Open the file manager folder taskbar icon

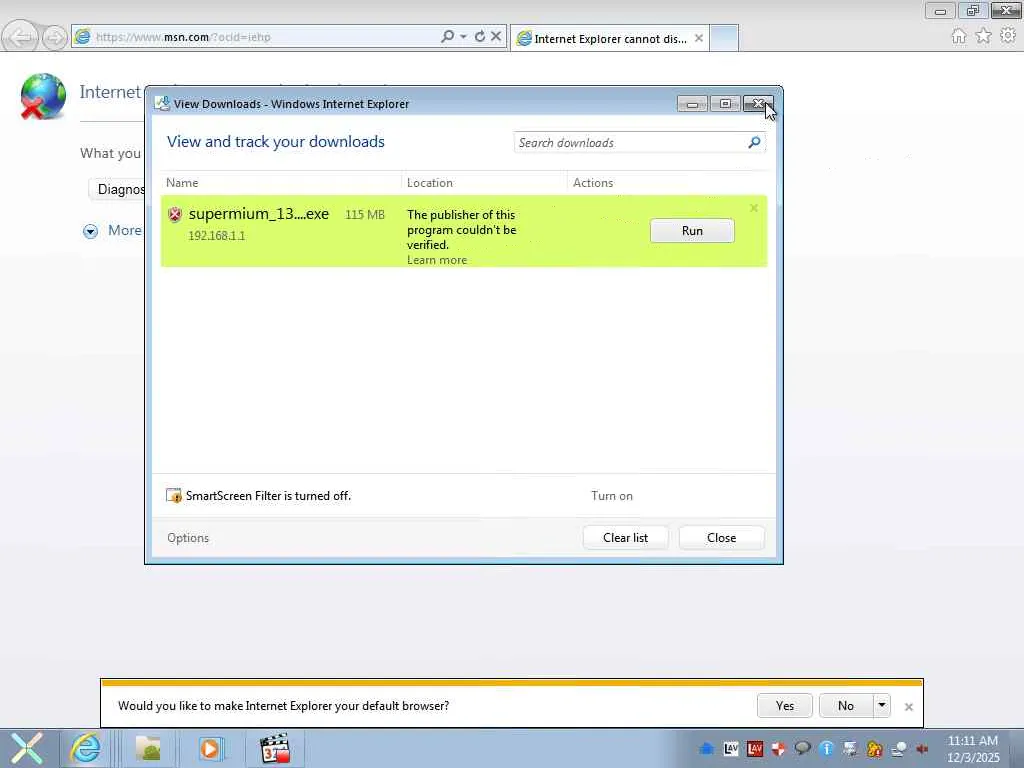(x=148, y=748)
